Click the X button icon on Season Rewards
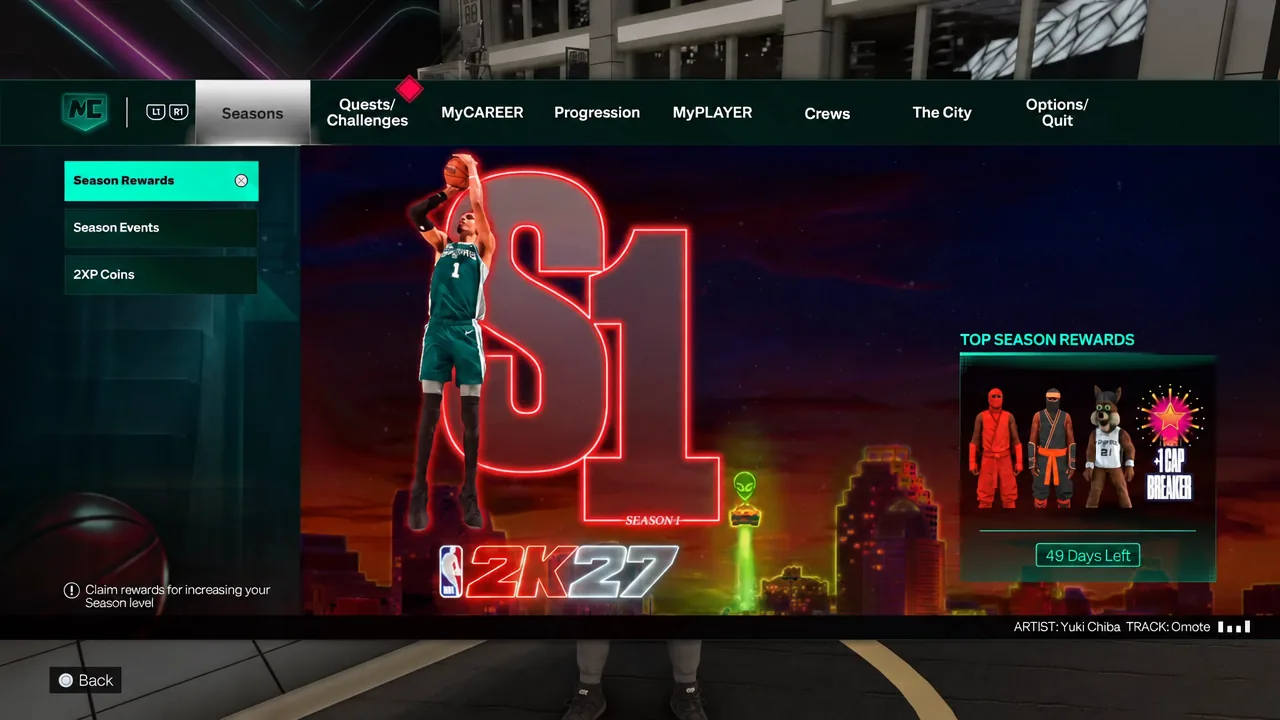Screen dimensions: 1280x720 pos(241,181)
